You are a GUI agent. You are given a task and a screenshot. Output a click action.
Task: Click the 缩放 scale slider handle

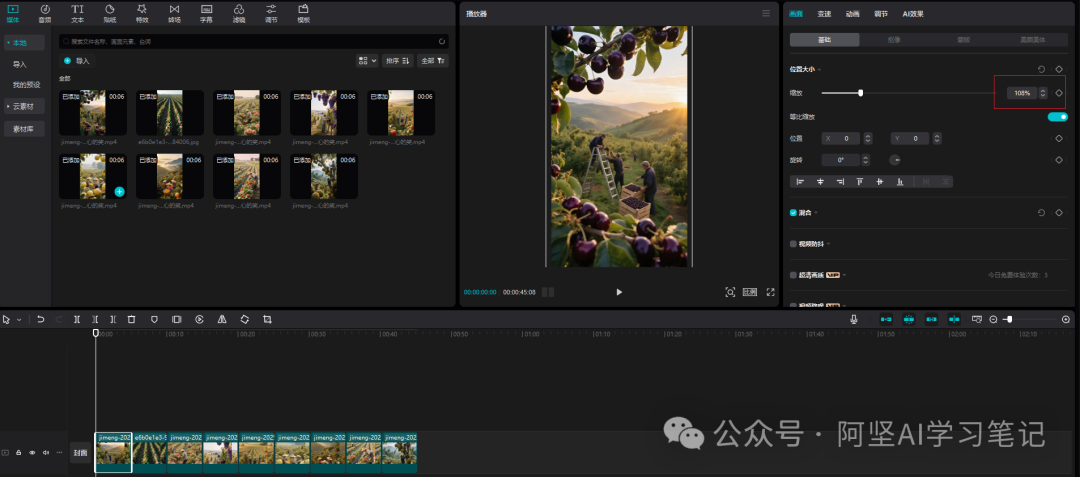pyautogui.click(x=860, y=93)
